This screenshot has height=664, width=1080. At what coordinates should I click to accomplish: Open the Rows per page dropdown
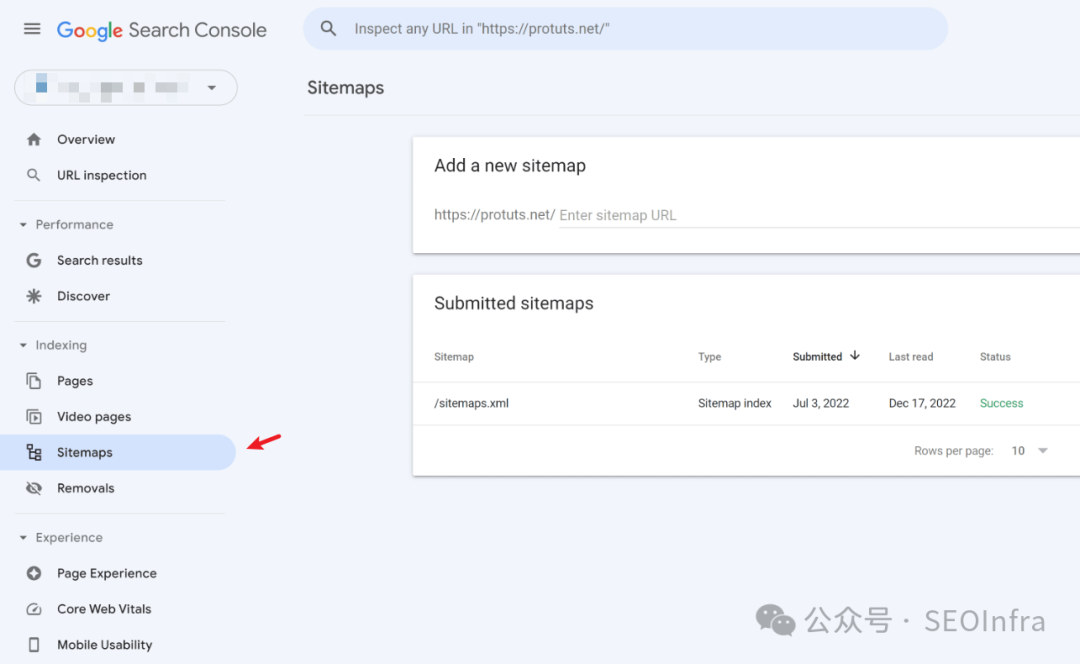pos(1030,450)
